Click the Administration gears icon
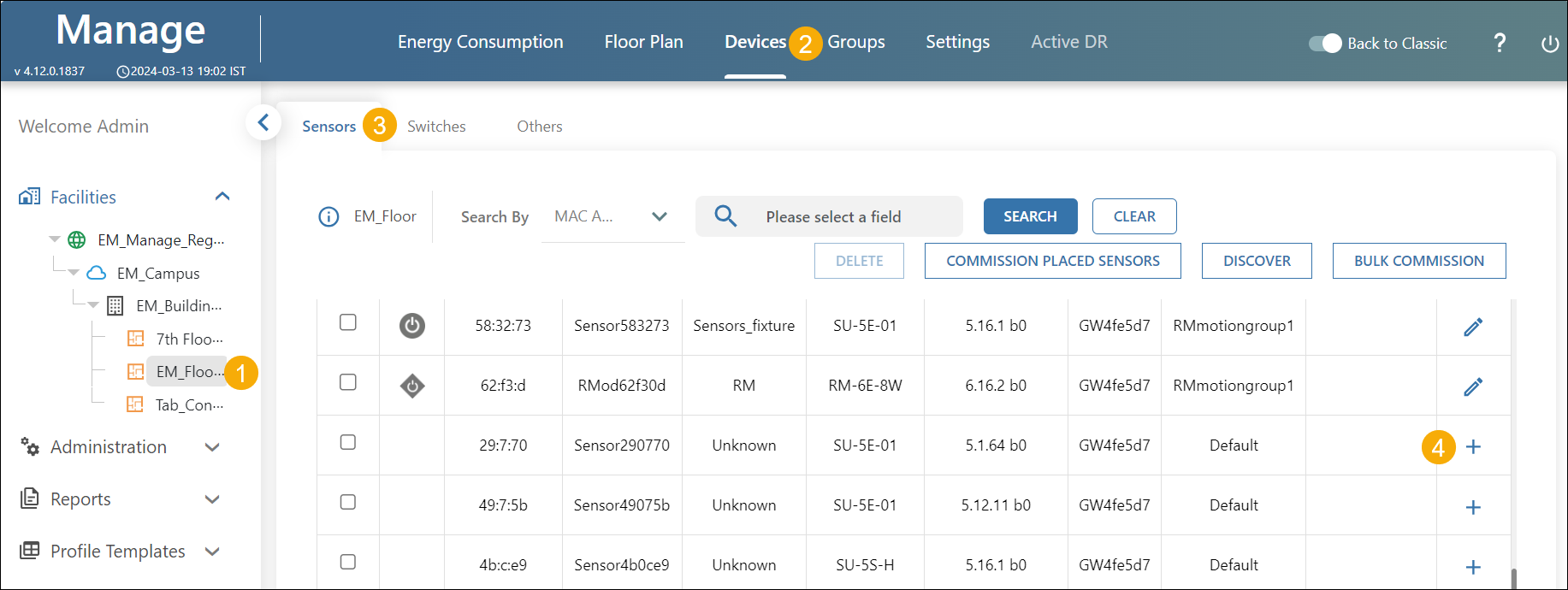 [30, 446]
